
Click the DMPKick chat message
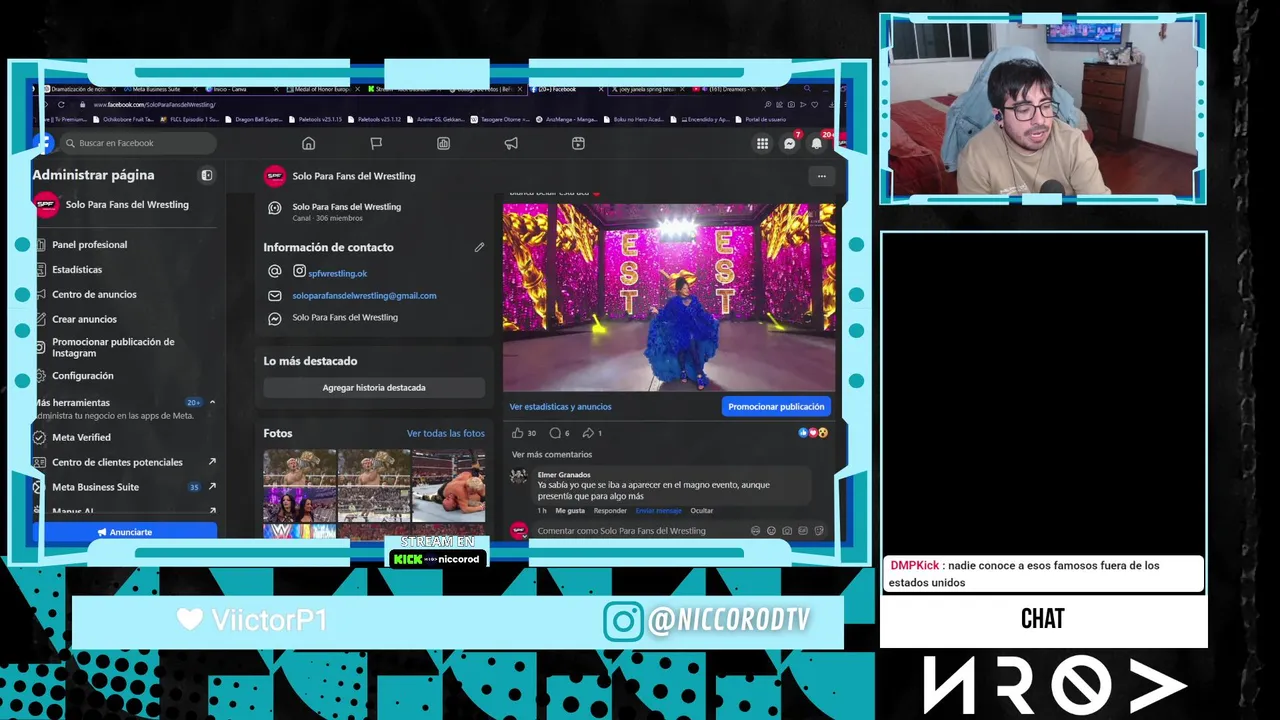[x=1043, y=573]
